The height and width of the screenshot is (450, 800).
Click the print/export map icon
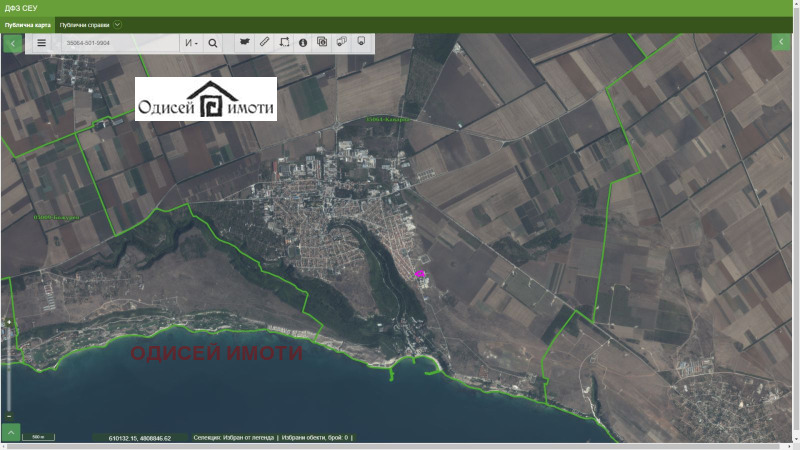341,42
